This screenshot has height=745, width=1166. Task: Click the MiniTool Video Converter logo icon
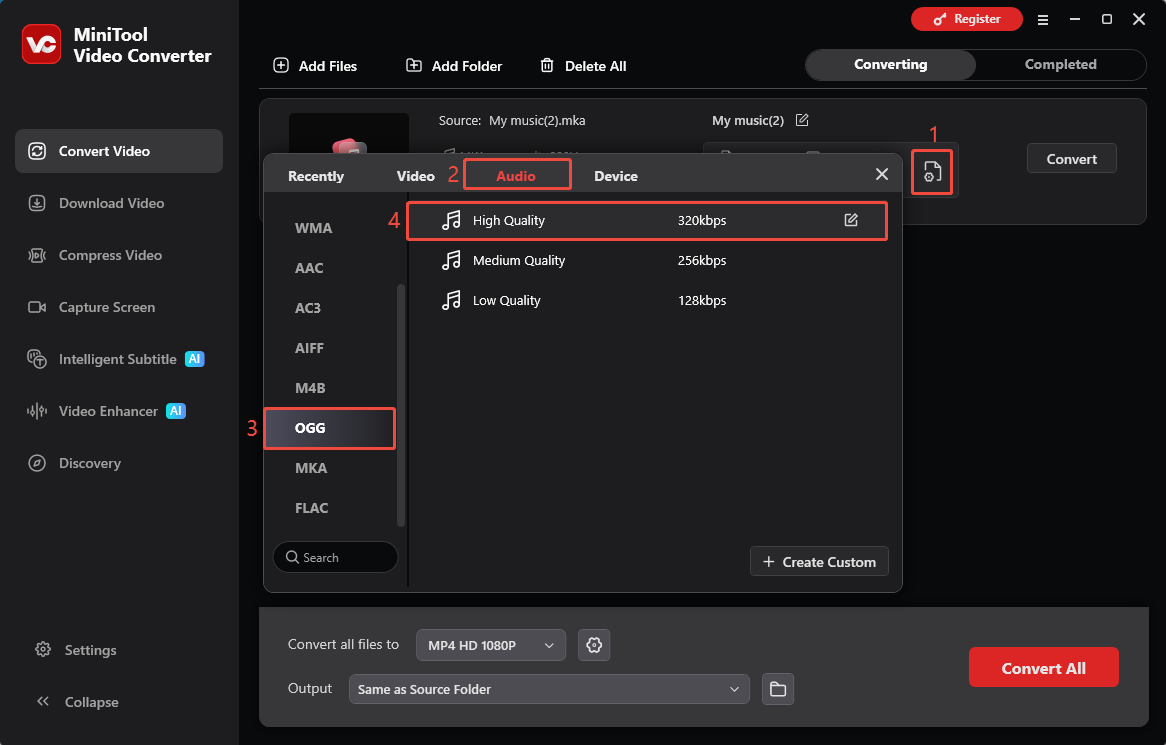41,45
